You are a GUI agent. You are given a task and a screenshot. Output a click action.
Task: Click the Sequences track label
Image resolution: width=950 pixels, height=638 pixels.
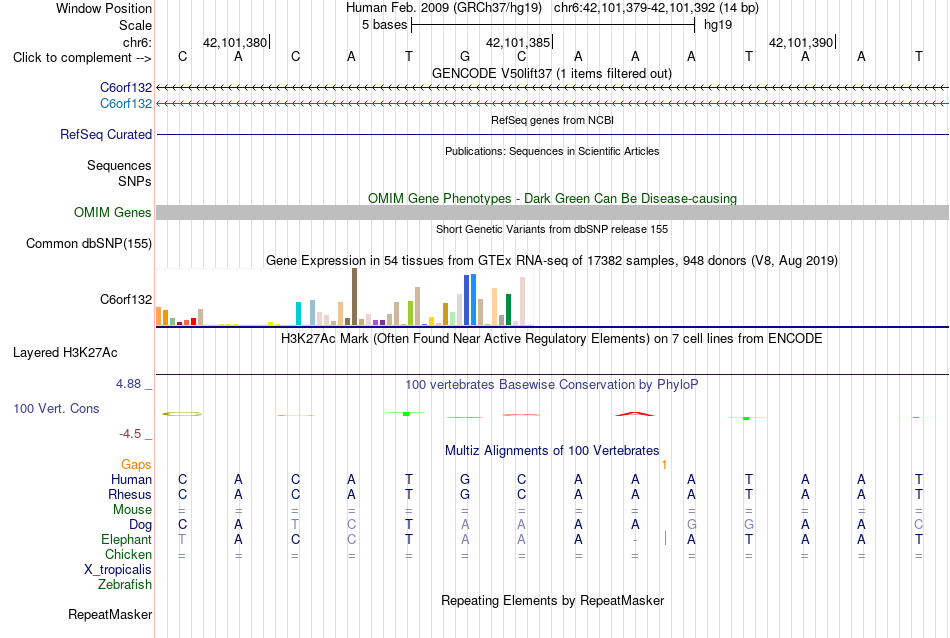tap(119, 165)
